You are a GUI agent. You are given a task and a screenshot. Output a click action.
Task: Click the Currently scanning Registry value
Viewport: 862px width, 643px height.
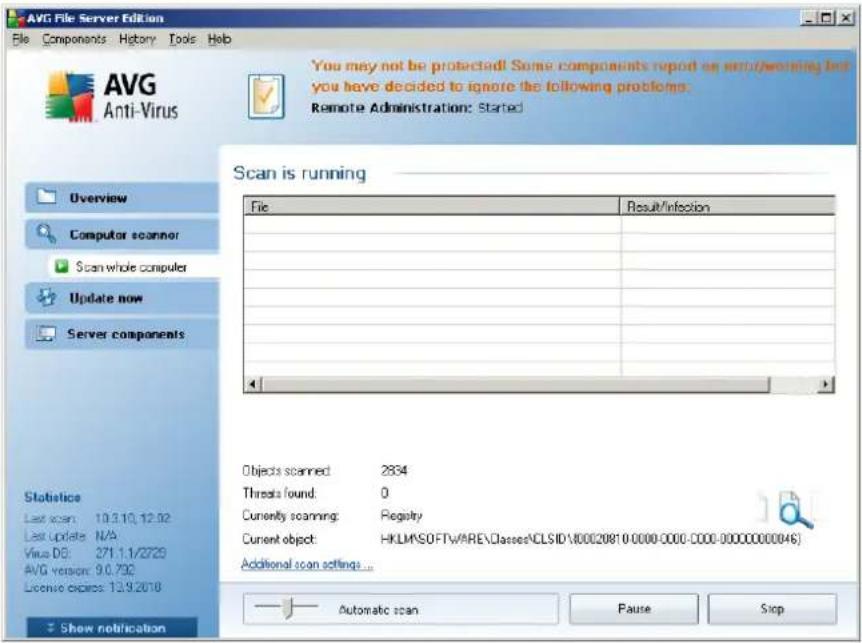coord(401,515)
